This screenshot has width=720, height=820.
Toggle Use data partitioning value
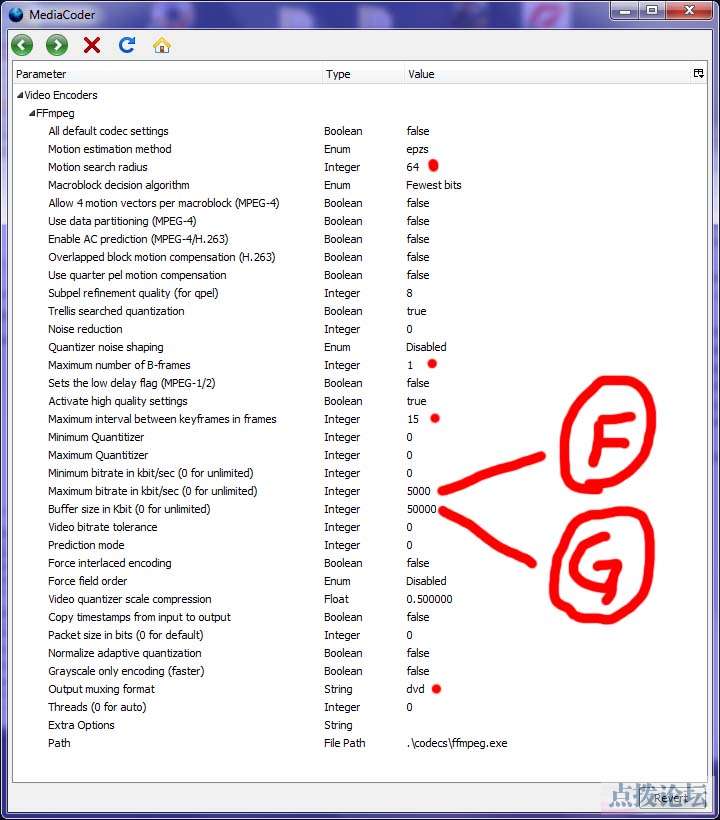click(418, 221)
